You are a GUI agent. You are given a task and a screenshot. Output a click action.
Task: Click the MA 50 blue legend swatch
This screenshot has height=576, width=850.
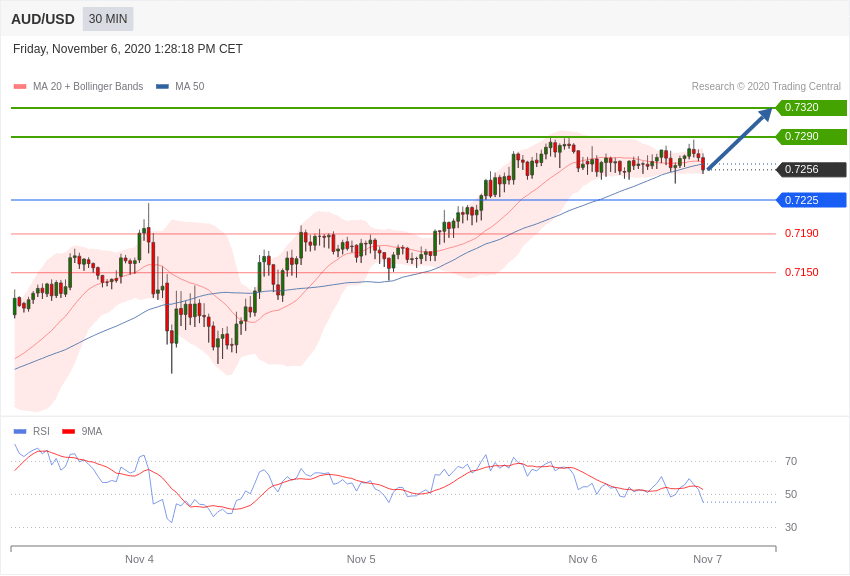point(162,86)
